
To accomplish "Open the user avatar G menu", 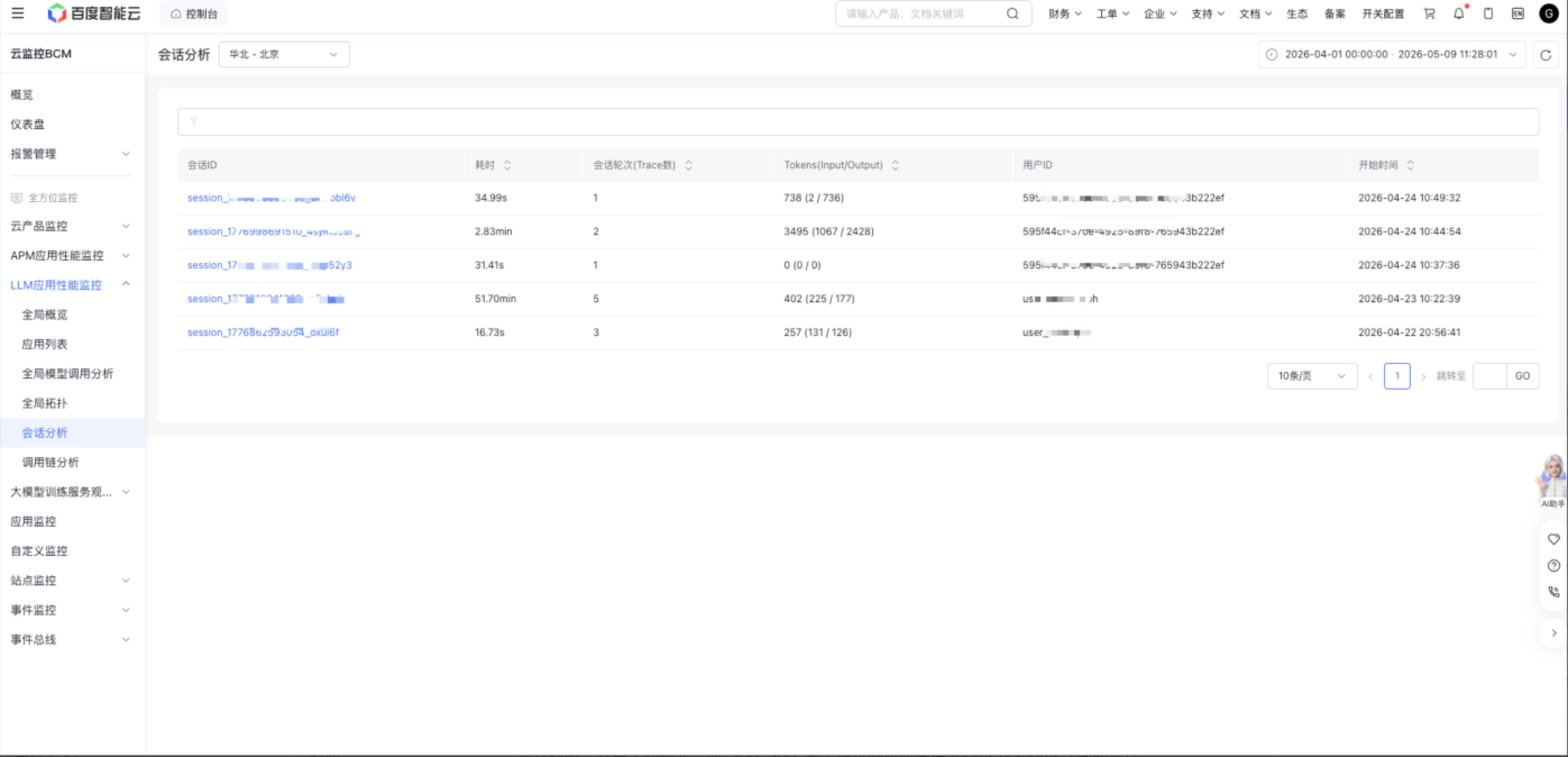I will (1548, 13).
